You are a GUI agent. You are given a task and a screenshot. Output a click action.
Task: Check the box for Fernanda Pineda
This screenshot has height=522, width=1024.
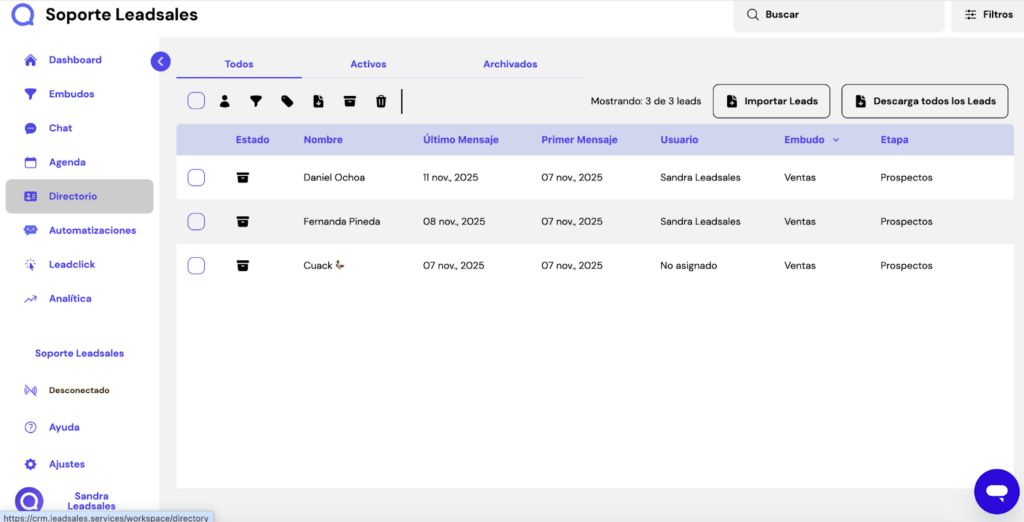(x=196, y=222)
